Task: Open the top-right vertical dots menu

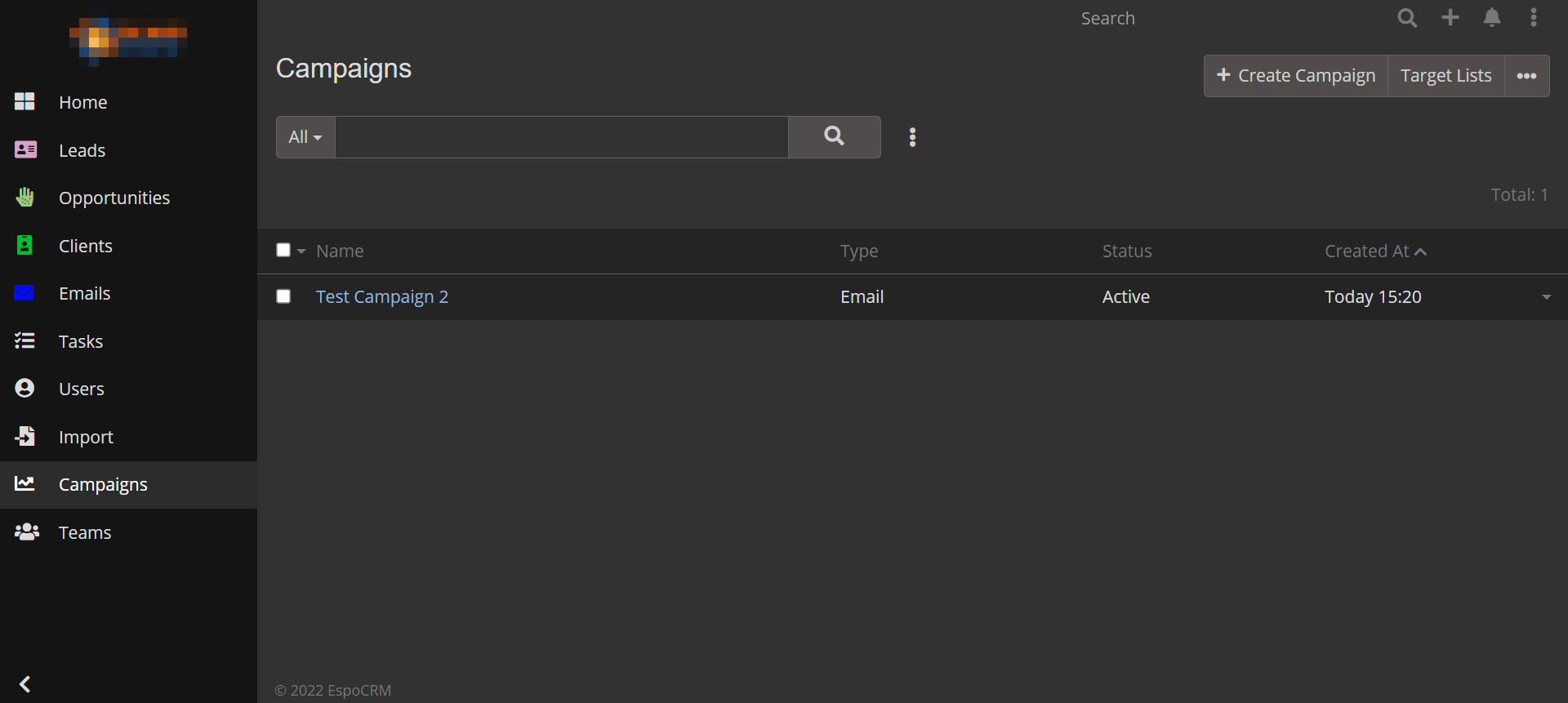Action: coord(1534,18)
